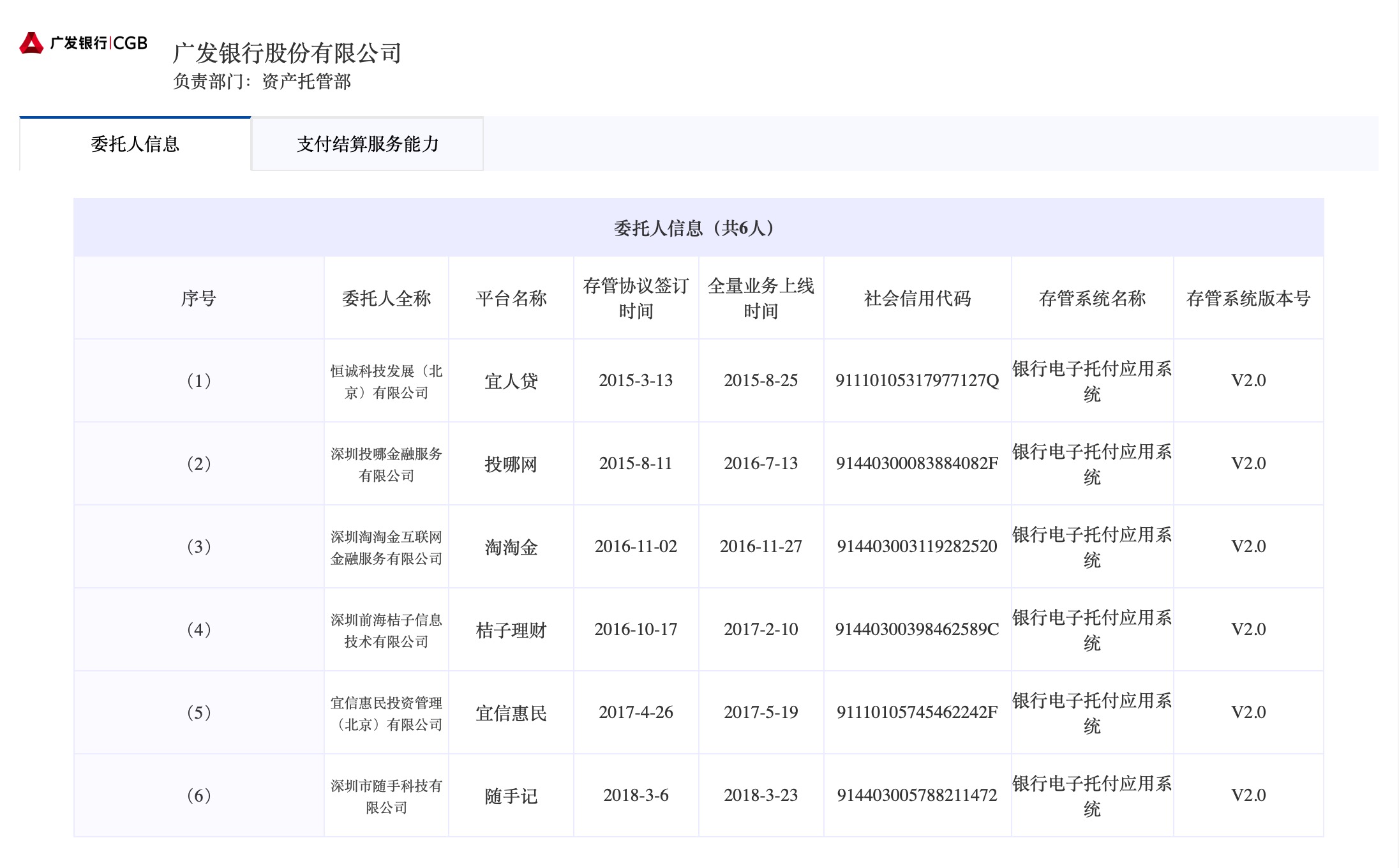Click 银行电子托付应用系统 in the 宜信惠民 row
1399x868 pixels.
click(x=1092, y=713)
